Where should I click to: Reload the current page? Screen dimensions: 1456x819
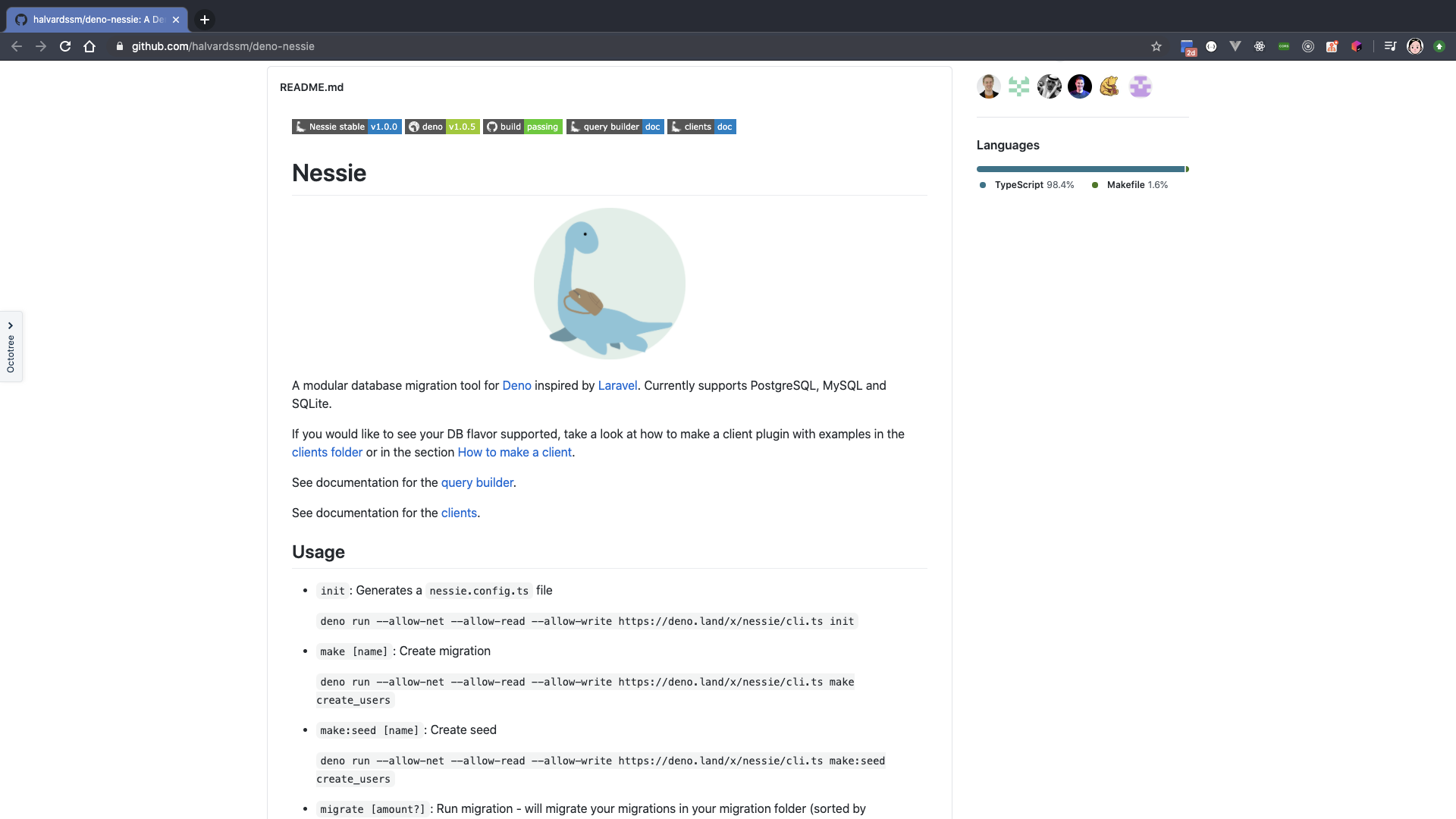(65, 46)
